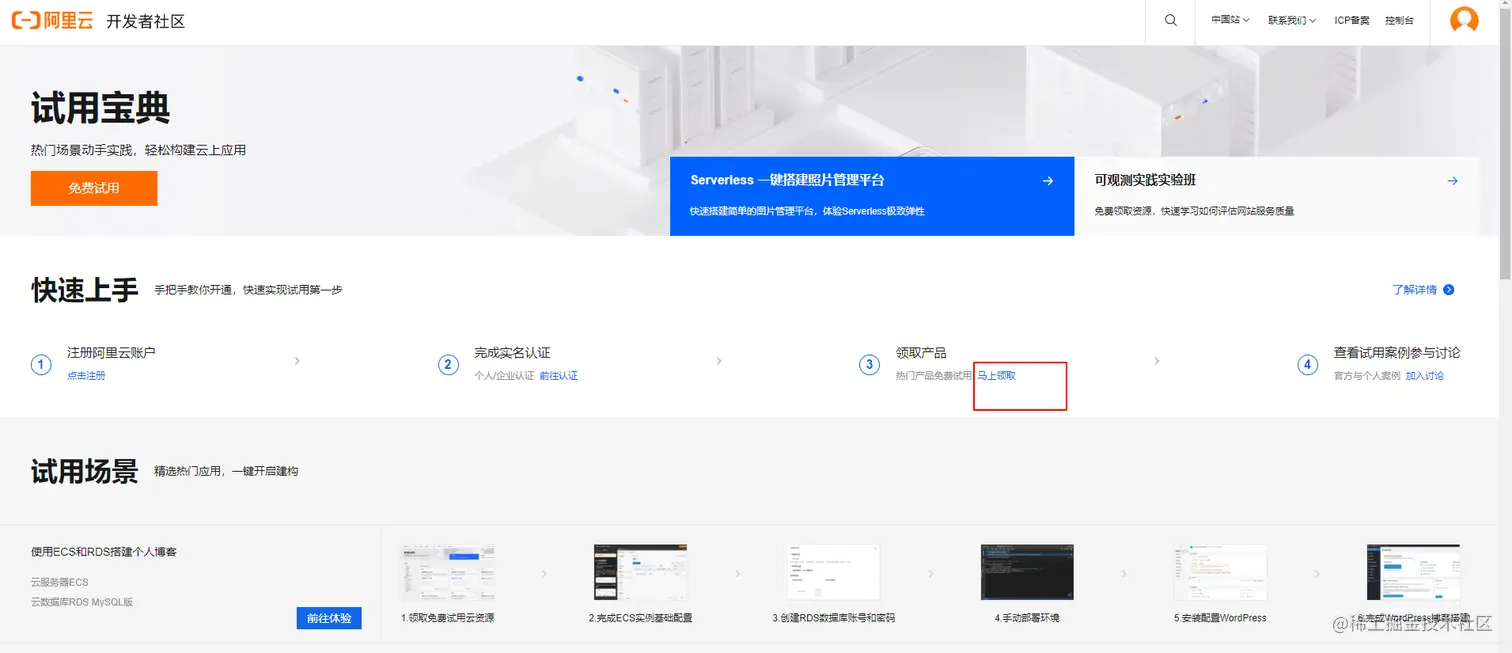The height and width of the screenshot is (653, 1512).
Task: Click the arrow on 可观测实践实验班 card
Action: click(1452, 181)
